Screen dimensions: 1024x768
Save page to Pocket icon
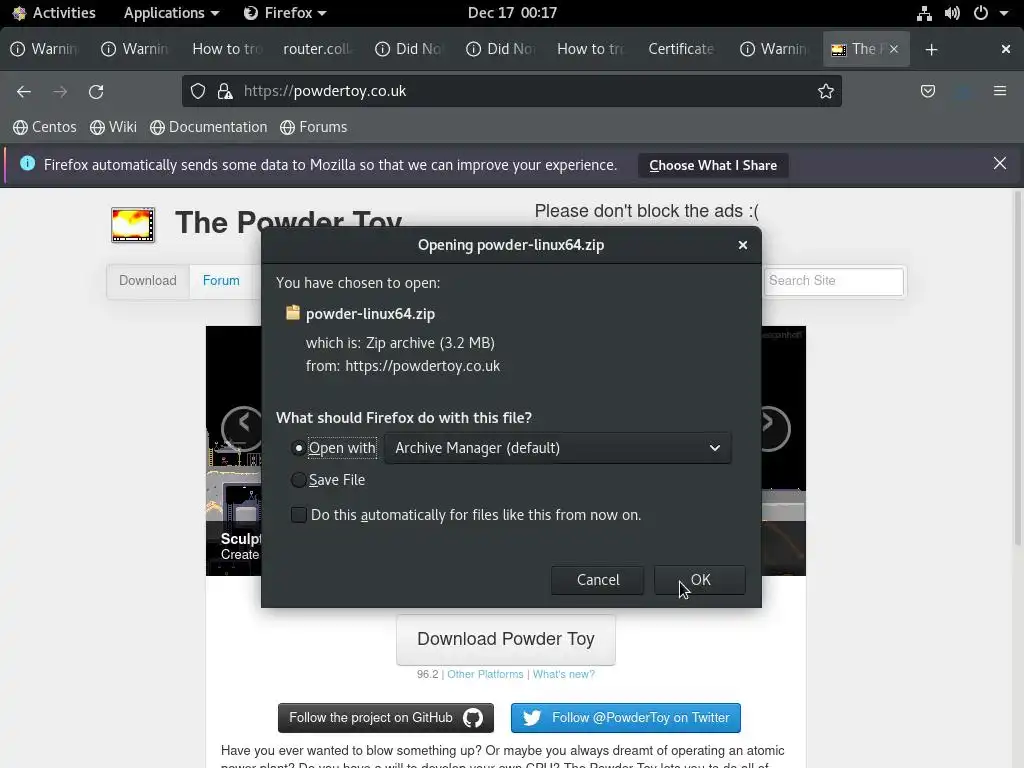pyautogui.click(x=927, y=91)
